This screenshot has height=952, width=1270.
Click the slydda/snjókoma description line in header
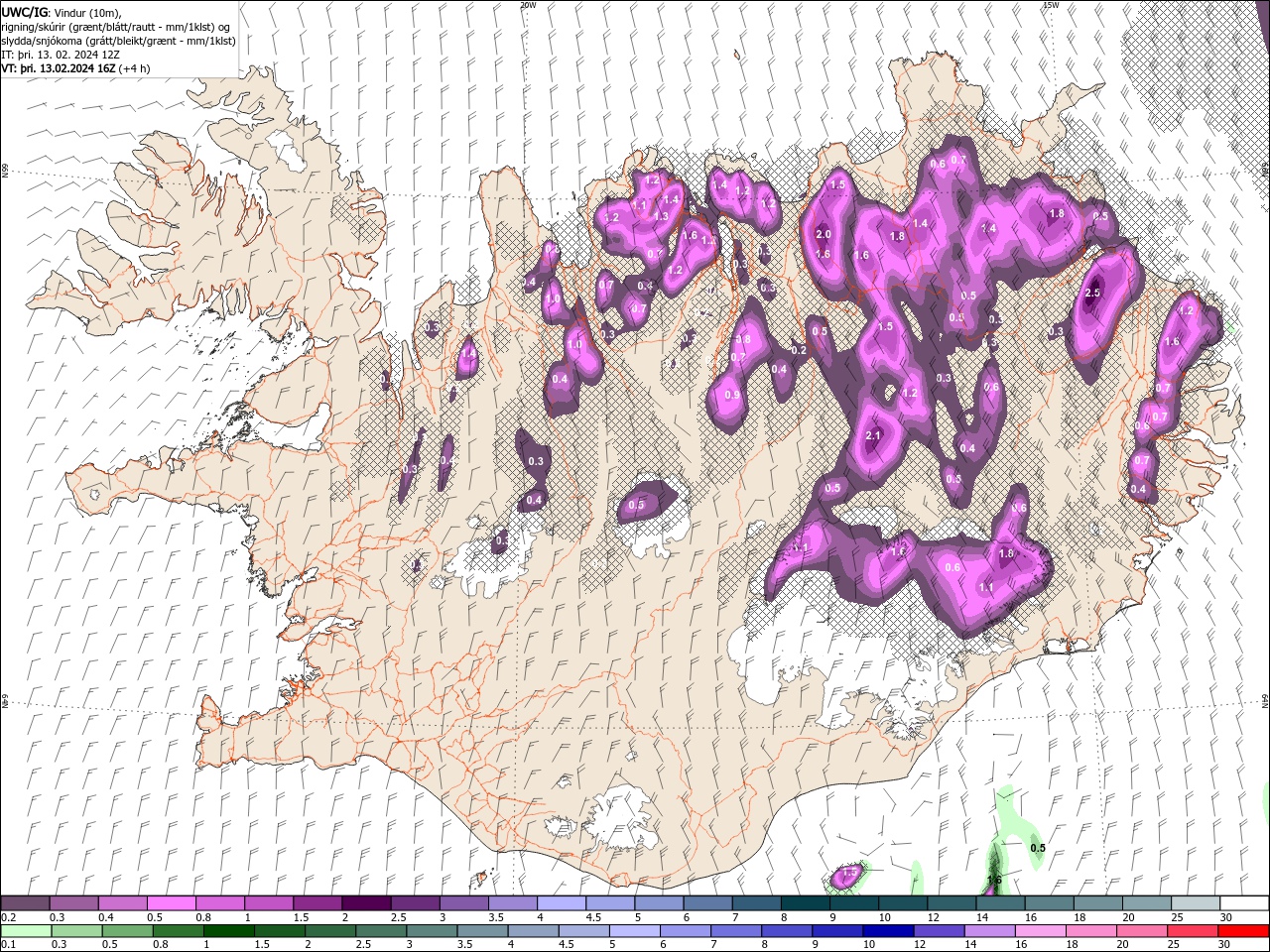(118, 40)
